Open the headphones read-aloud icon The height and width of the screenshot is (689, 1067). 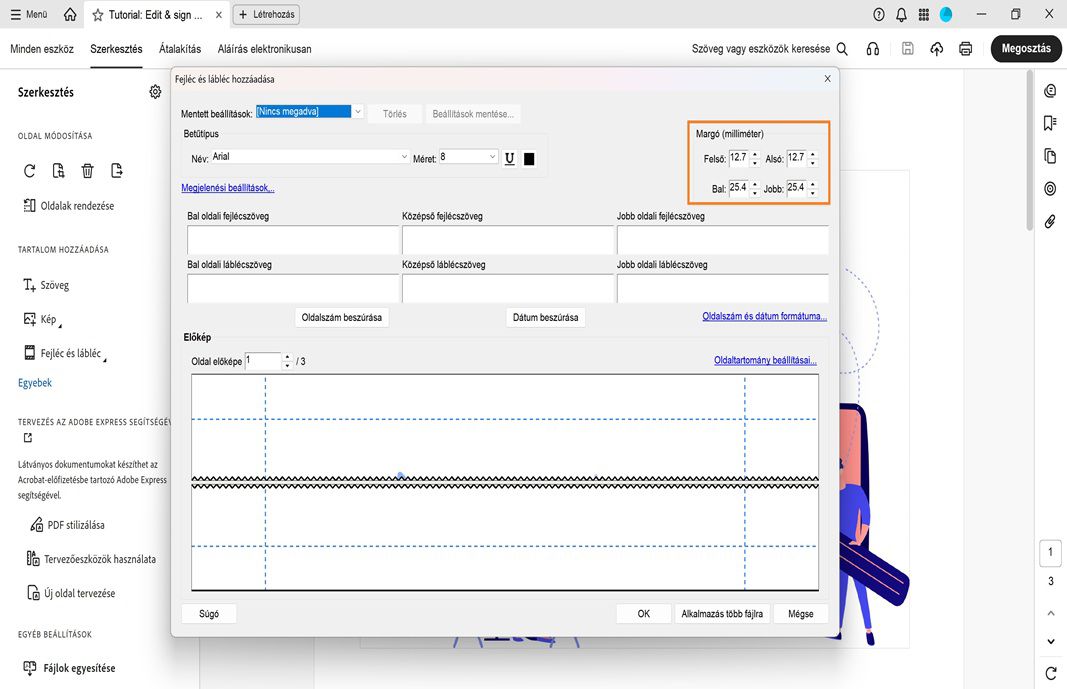[872, 49]
